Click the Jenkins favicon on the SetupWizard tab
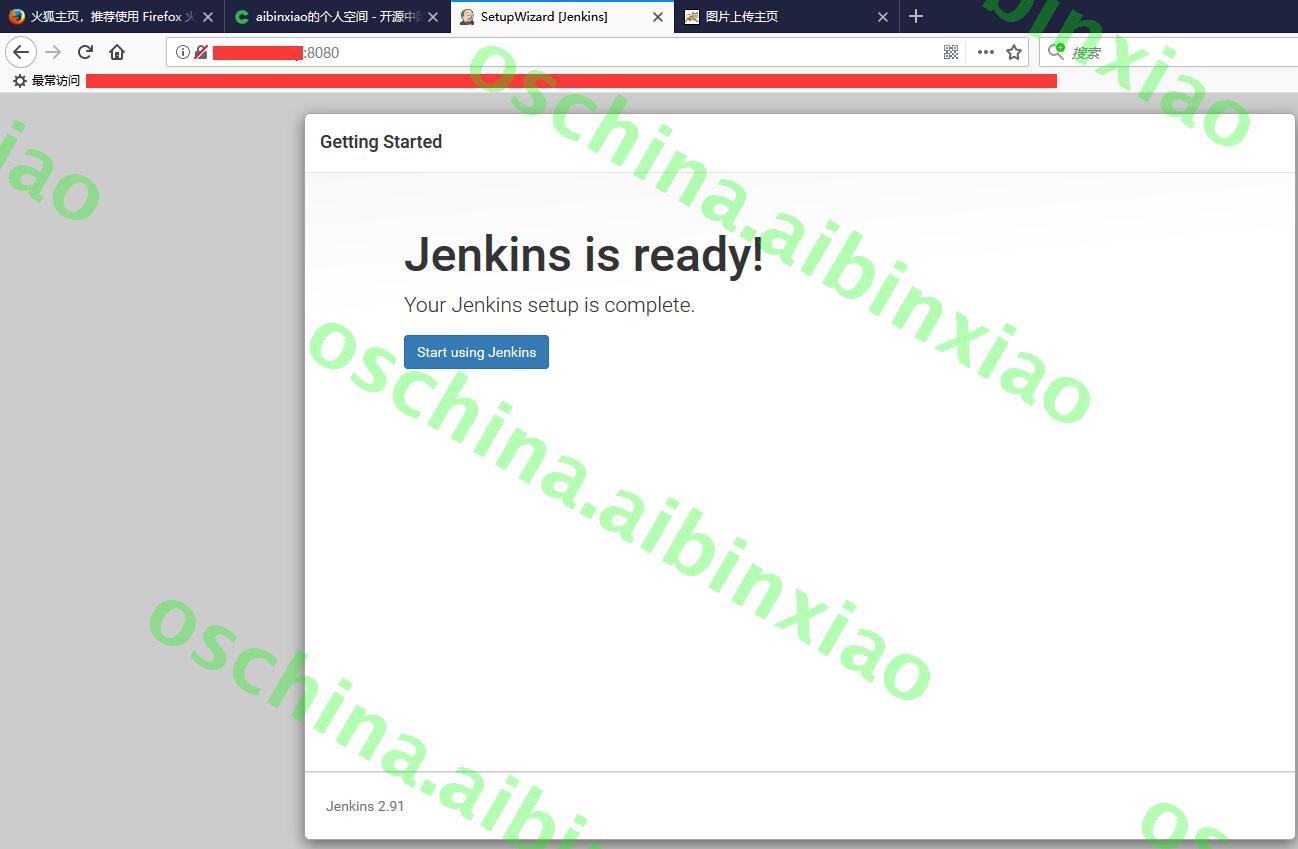The image size is (1298, 849). 467,17
